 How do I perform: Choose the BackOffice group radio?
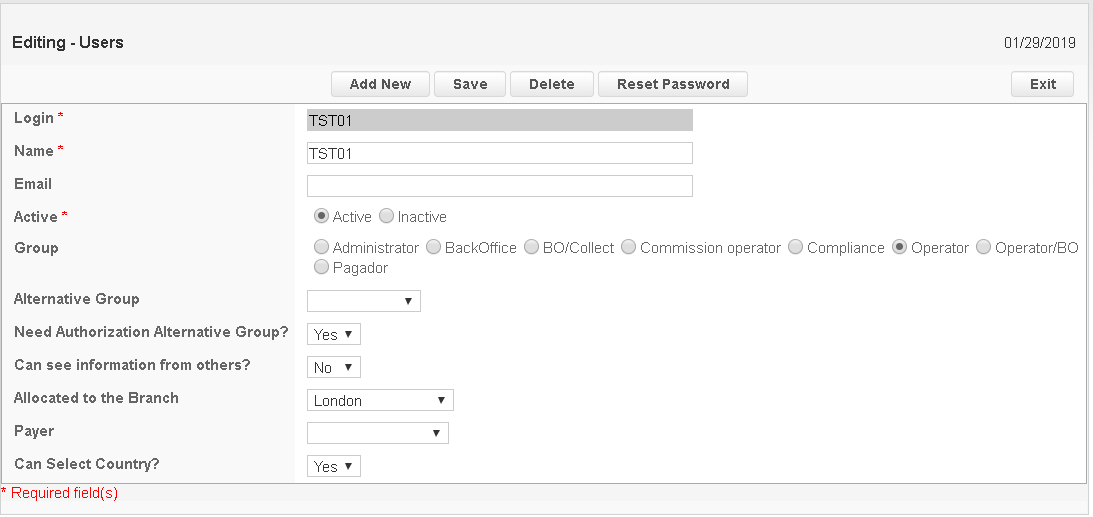coord(433,247)
